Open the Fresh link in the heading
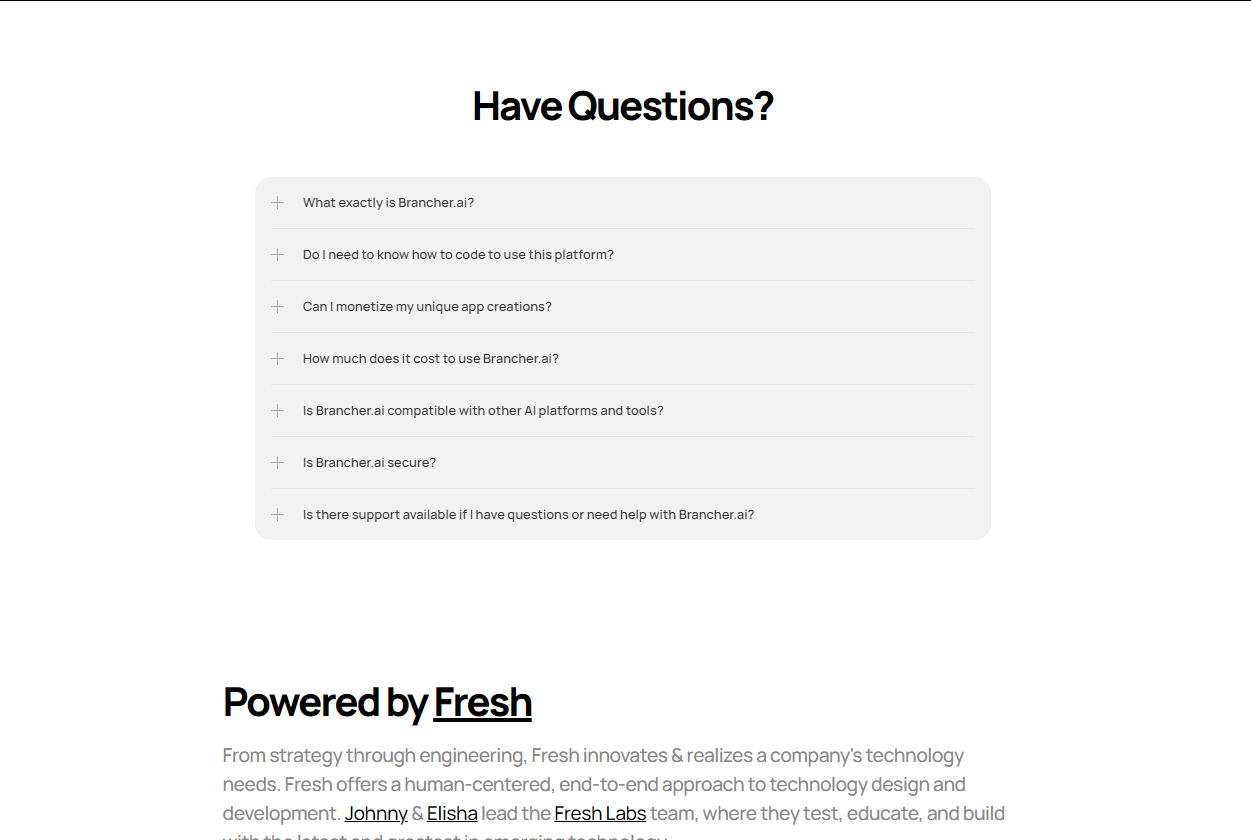 click(482, 703)
